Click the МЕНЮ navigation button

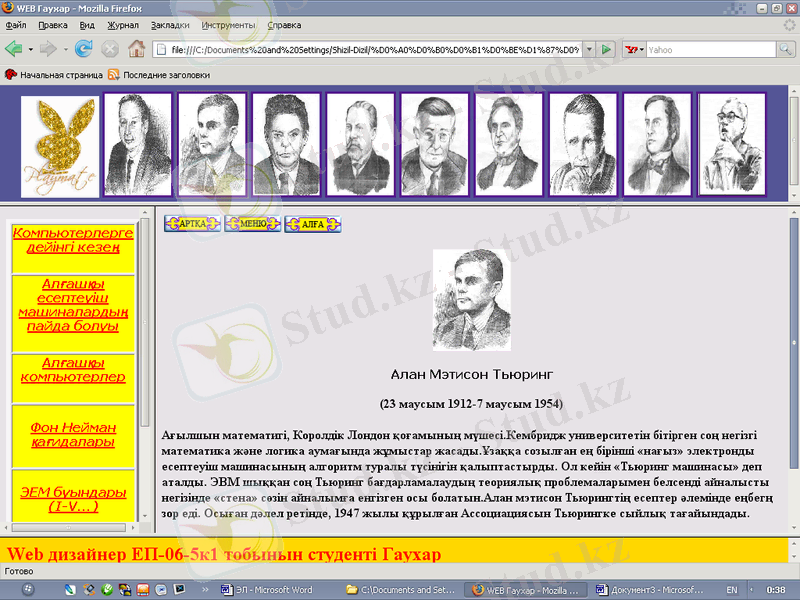pos(253,223)
